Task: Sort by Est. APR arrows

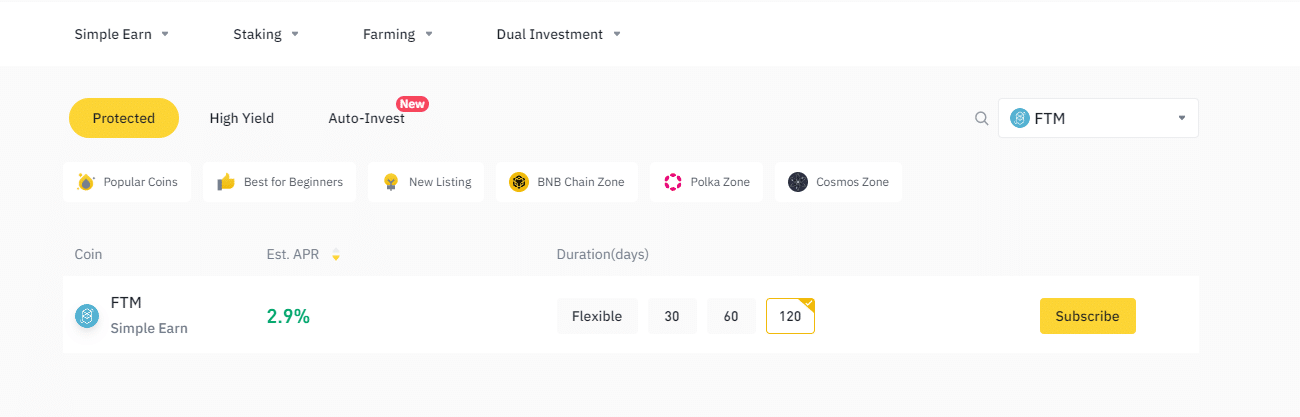Action: (336, 255)
